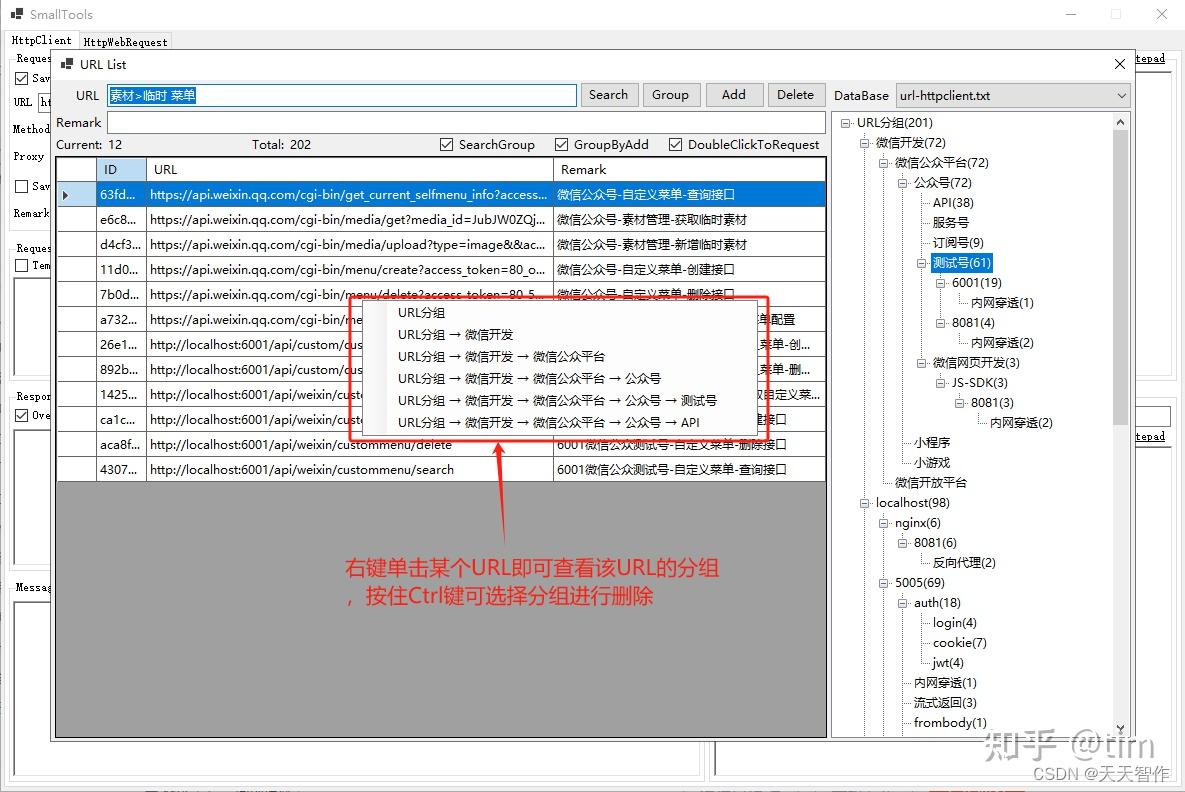The height and width of the screenshot is (792, 1185).
Task: Select context menu entry URL分组
Action: coord(422,313)
